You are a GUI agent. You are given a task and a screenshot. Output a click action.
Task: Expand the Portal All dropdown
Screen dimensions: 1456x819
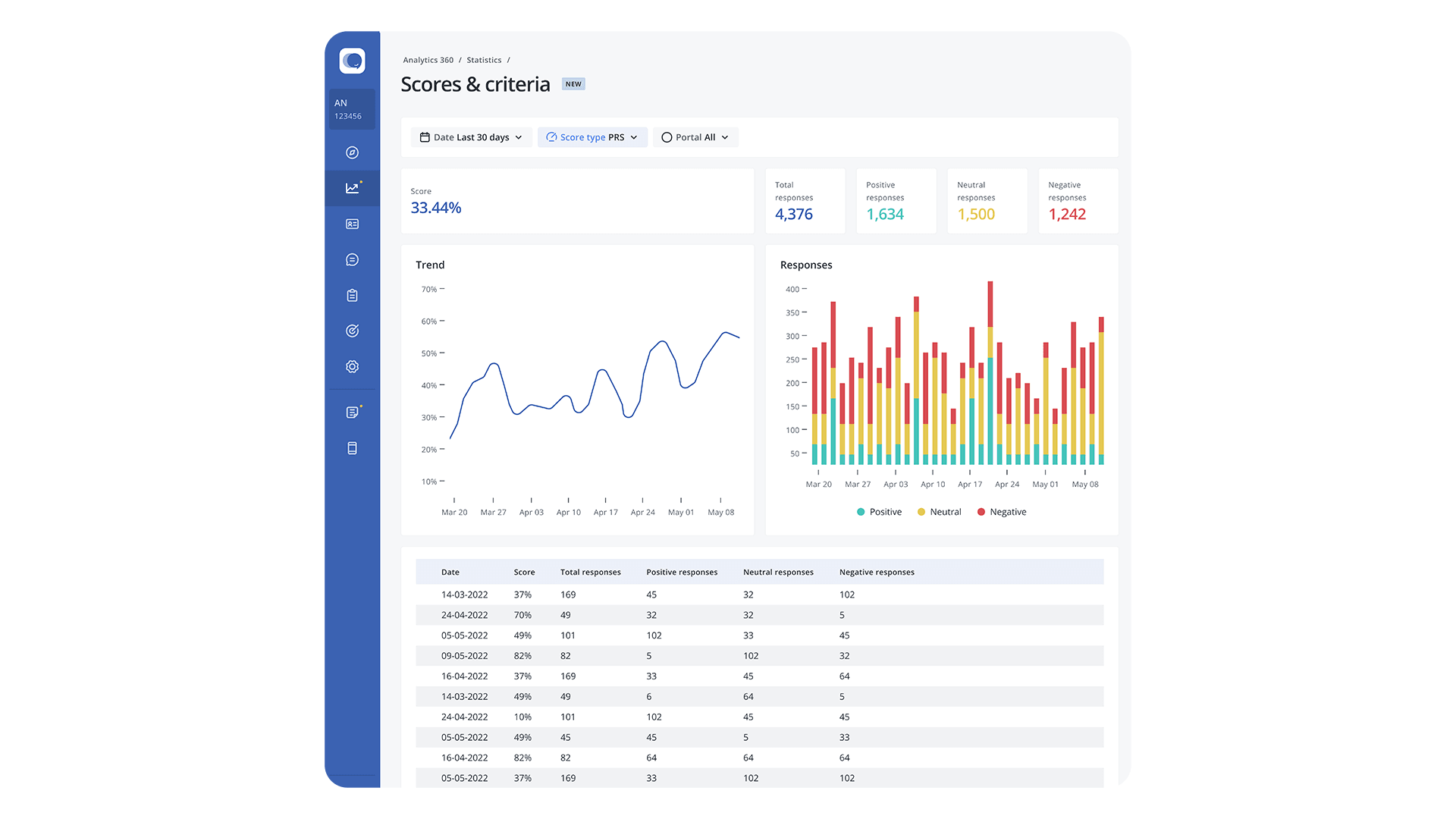point(695,137)
